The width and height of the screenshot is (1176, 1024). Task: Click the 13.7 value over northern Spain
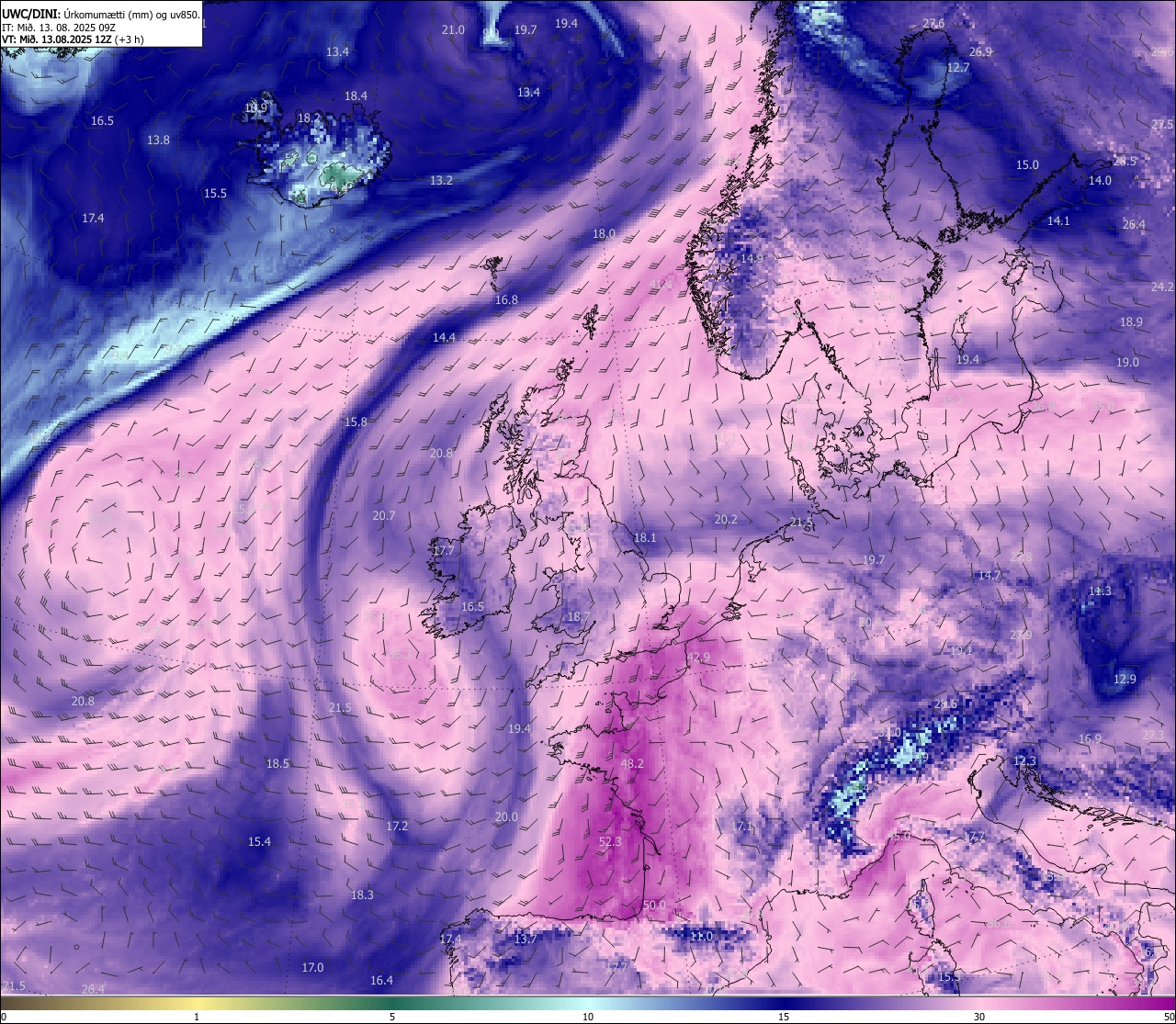coord(525,939)
